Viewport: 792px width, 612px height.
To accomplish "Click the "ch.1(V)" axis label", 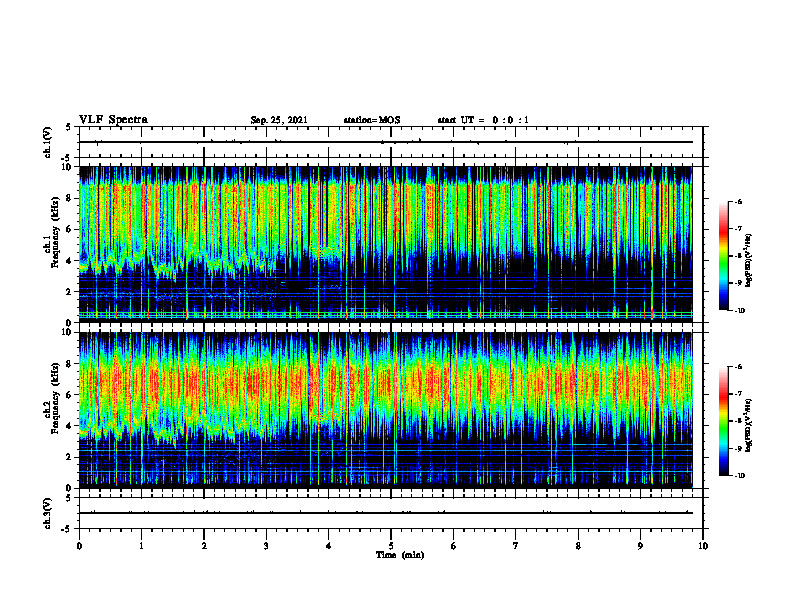I will pos(48,142).
